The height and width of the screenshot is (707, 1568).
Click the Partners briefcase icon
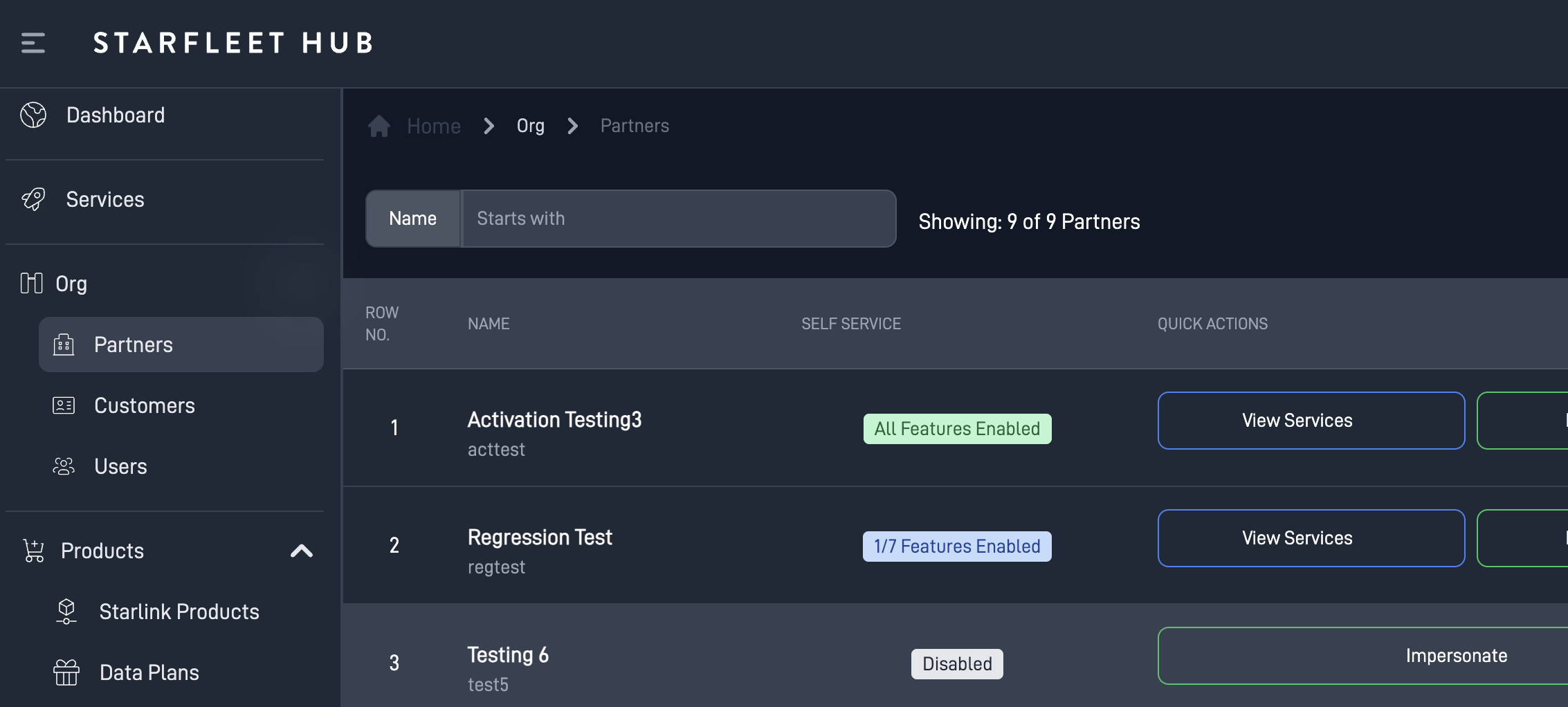64,345
